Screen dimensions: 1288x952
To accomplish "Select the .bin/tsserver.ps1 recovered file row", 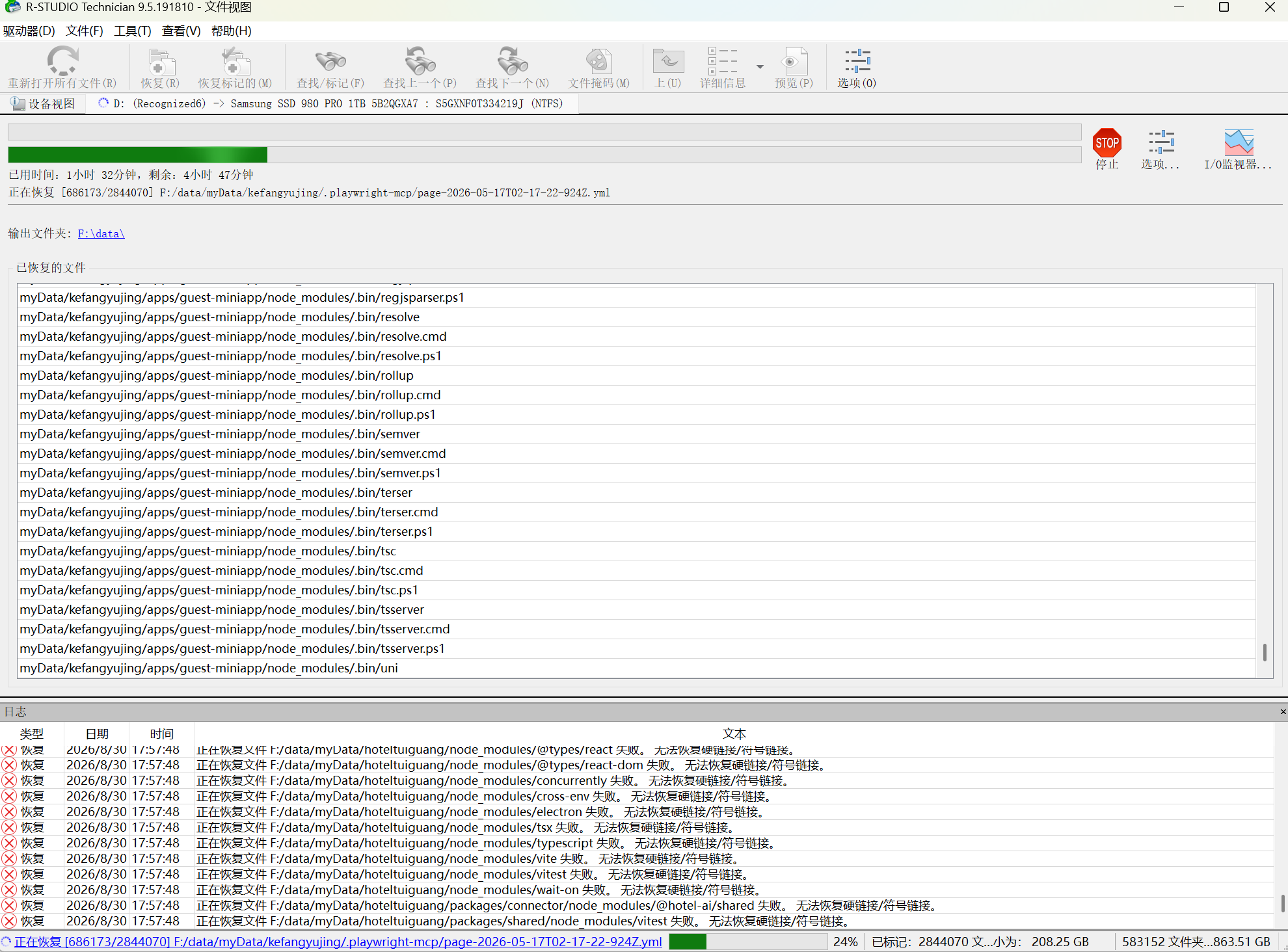I will pyautogui.click(x=636, y=648).
